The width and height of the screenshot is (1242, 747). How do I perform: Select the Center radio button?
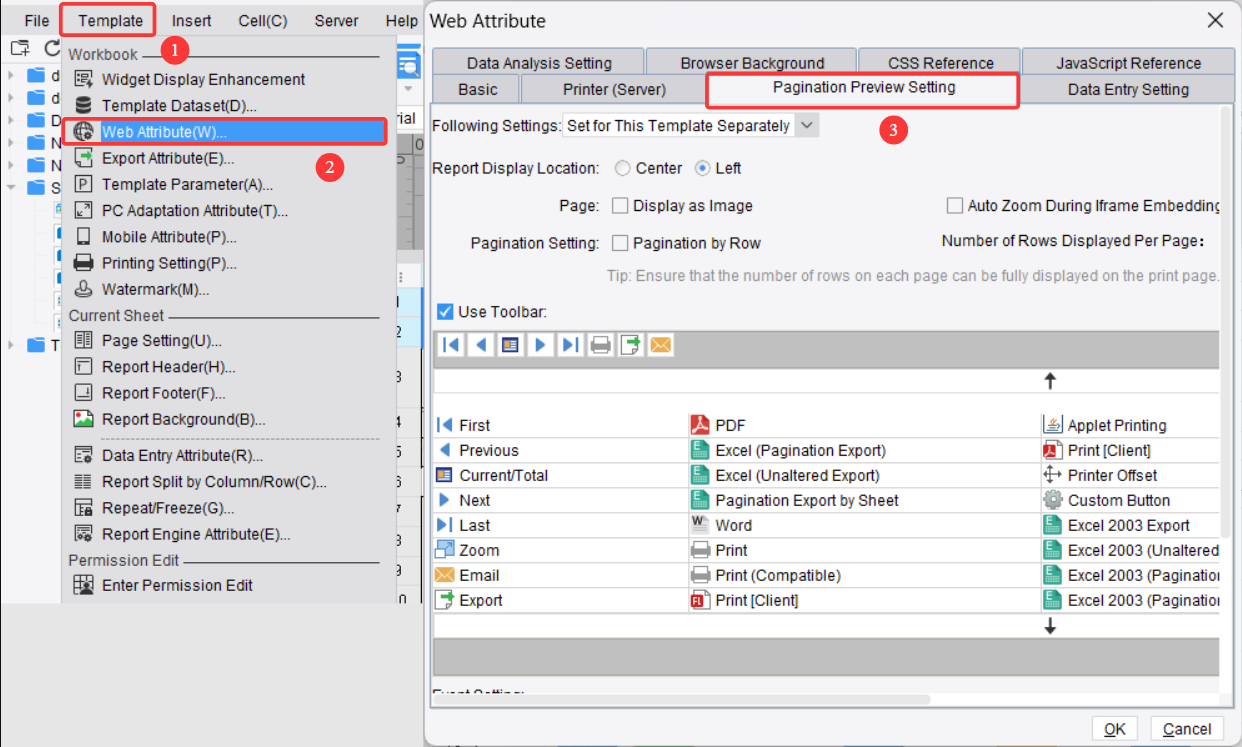pos(623,168)
